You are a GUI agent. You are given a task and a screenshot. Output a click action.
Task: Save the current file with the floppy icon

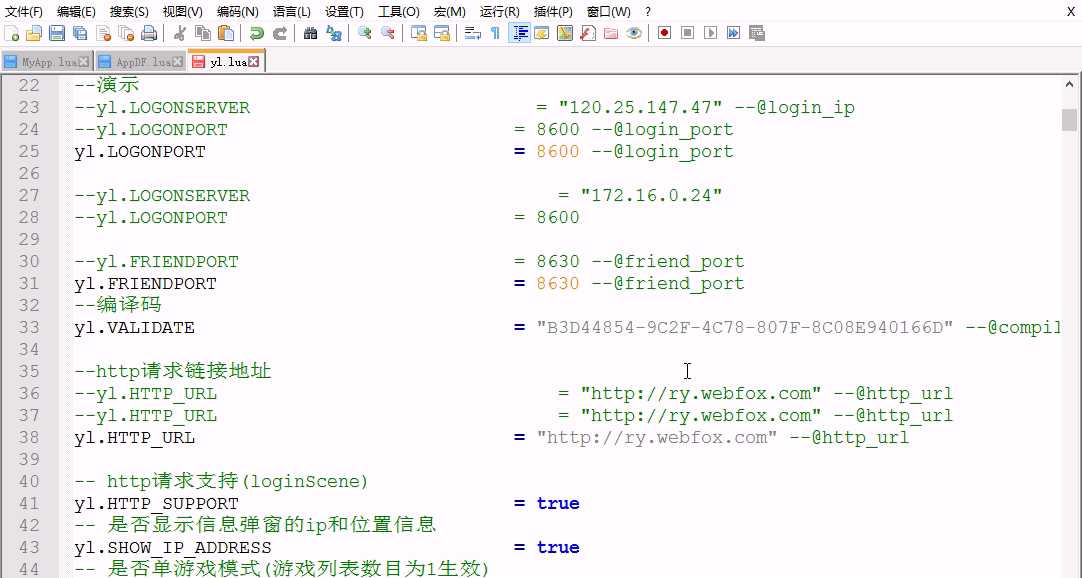coord(57,33)
